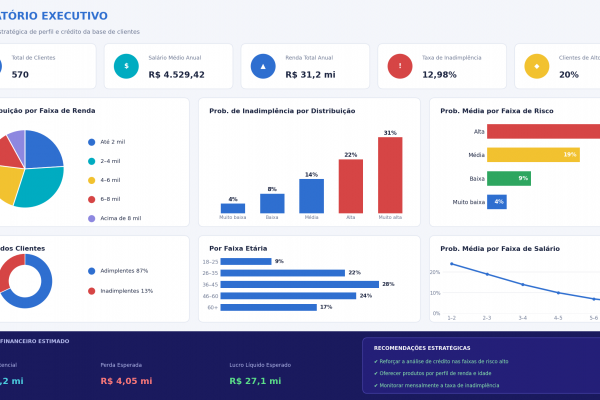Select the Acima de 8 mil legend dot
This screenshot has height=400, width=600.
[91, 219]
